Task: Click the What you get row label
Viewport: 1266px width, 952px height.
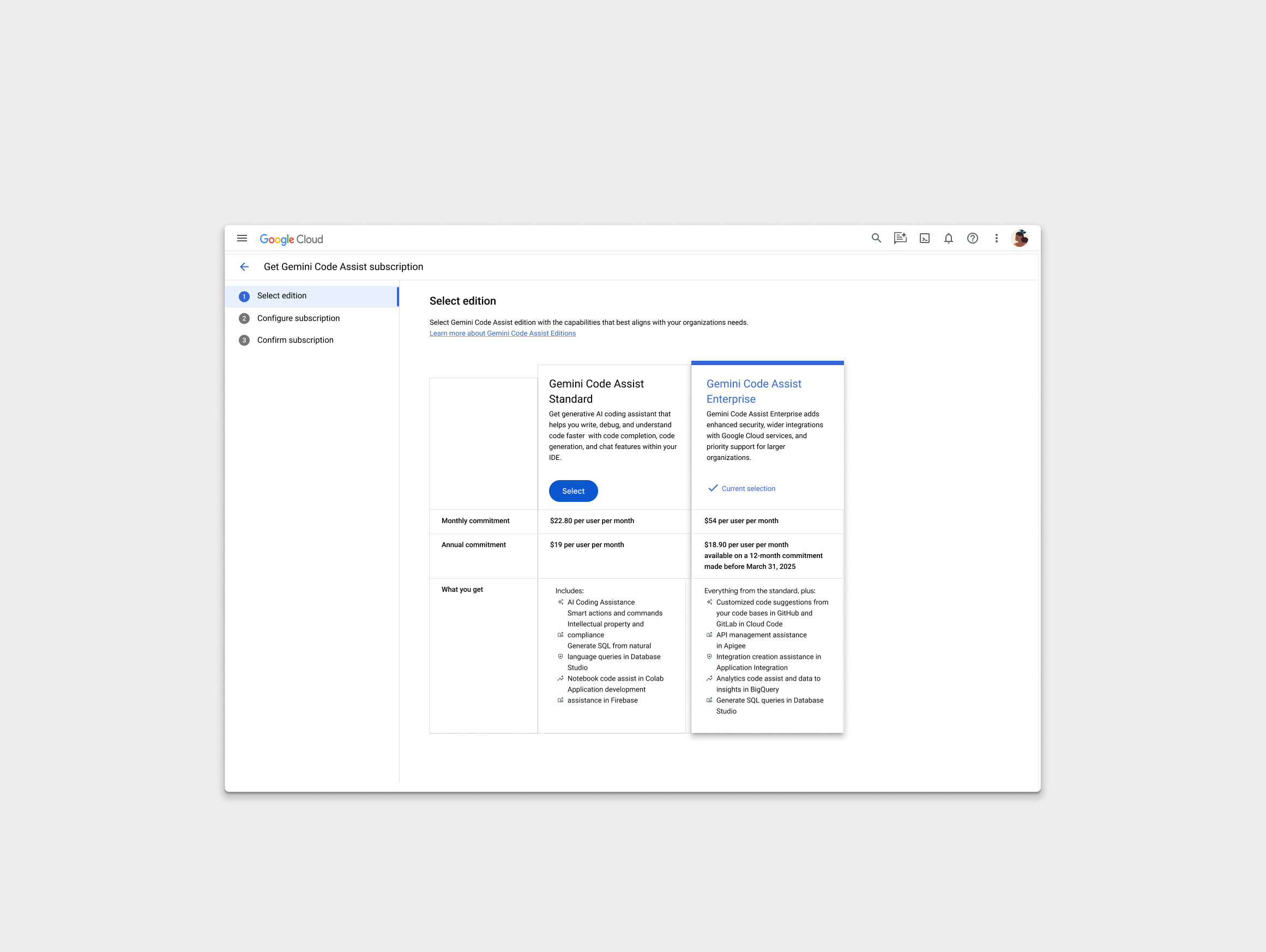Action: tap(462, 589)
